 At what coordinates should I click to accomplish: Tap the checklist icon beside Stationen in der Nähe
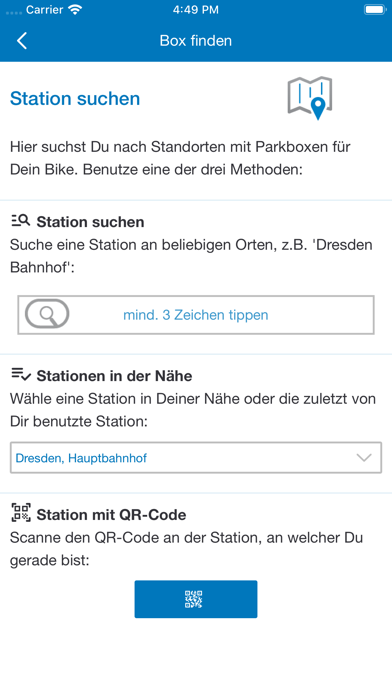pyautogui.click(x=21, y=375)
